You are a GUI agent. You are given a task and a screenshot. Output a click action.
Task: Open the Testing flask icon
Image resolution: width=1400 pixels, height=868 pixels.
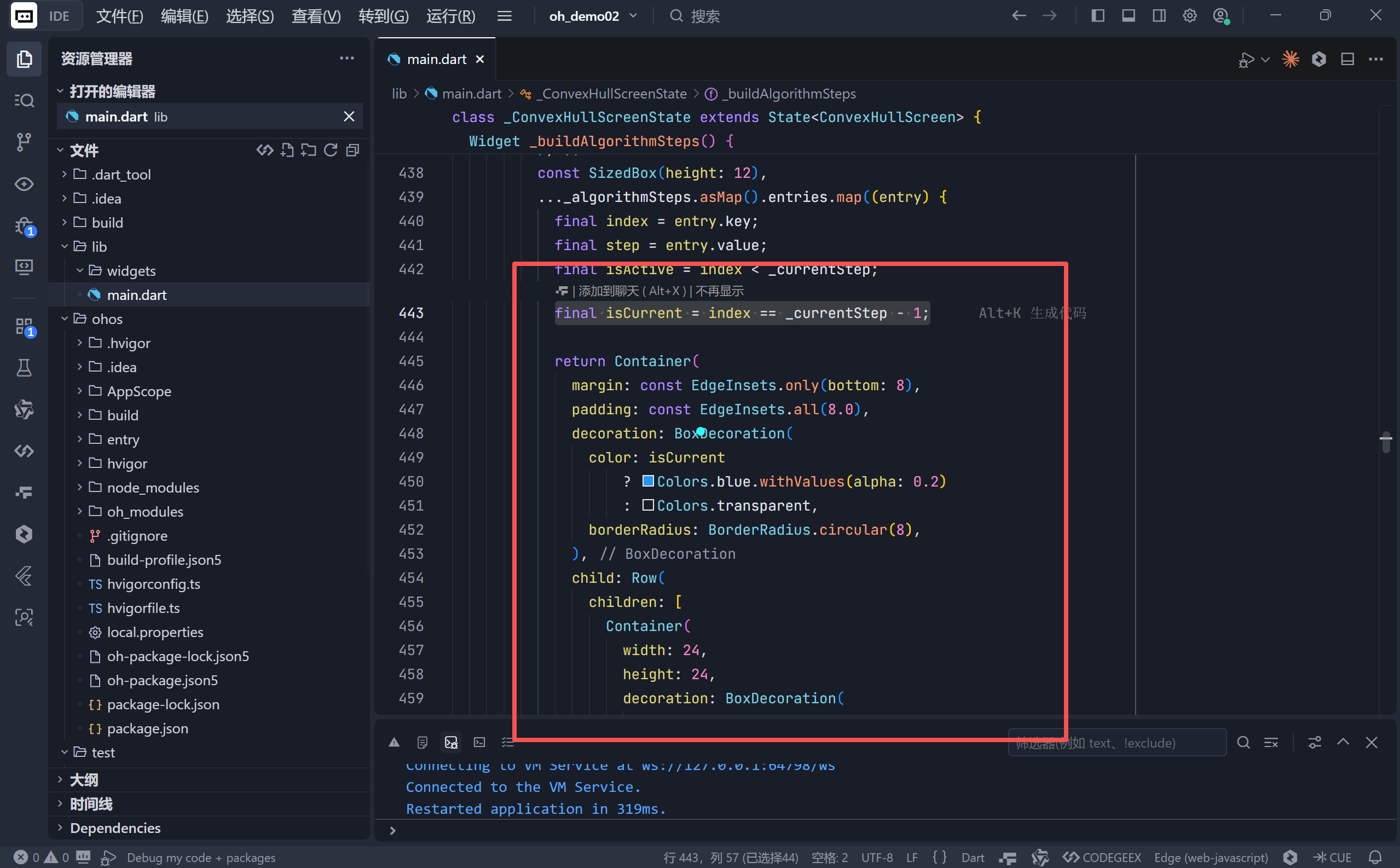(x=24, y=367)
